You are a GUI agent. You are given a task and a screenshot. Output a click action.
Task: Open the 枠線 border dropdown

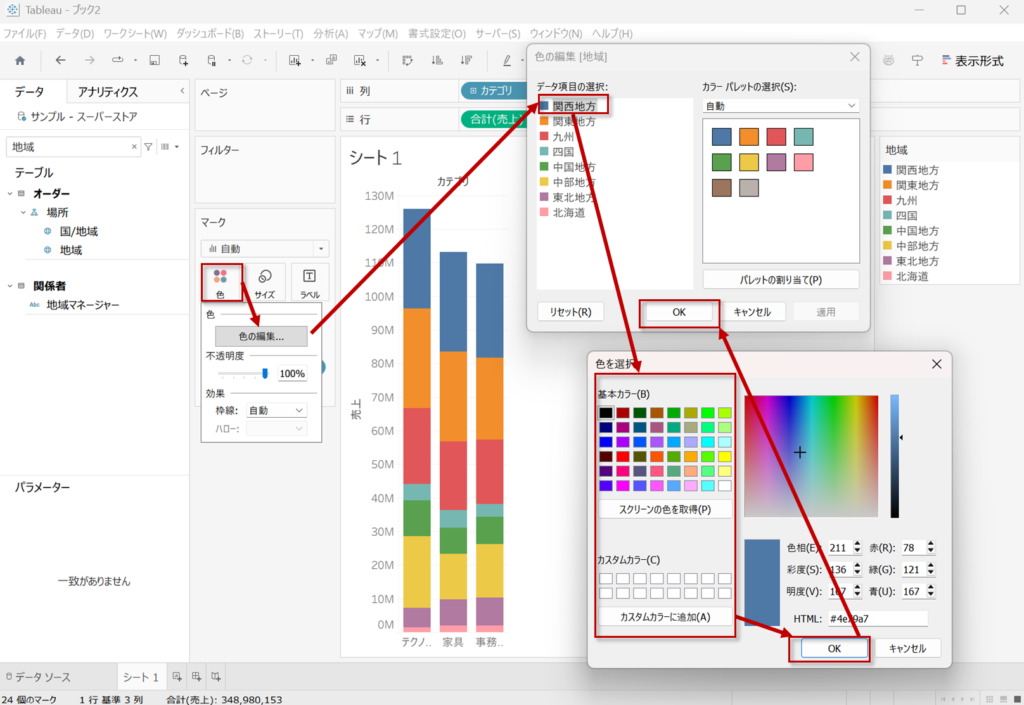pos(275,410)
